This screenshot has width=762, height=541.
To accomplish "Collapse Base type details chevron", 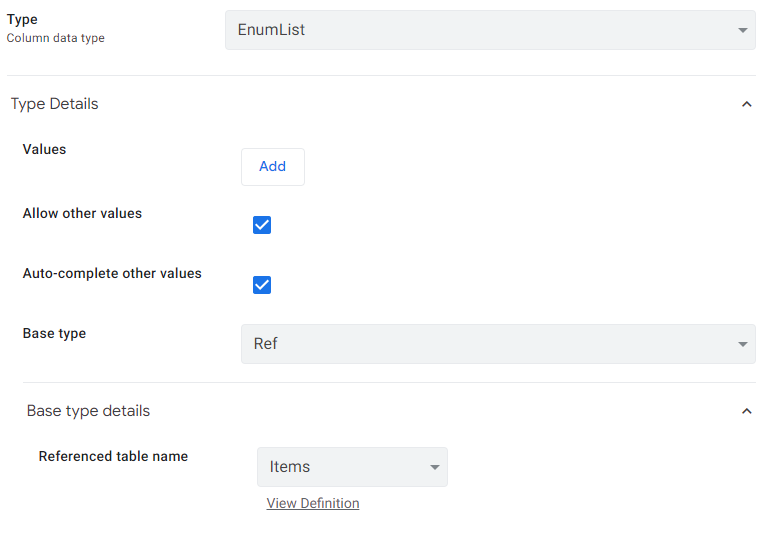I will pyautogui.click(x=746, y=411).
